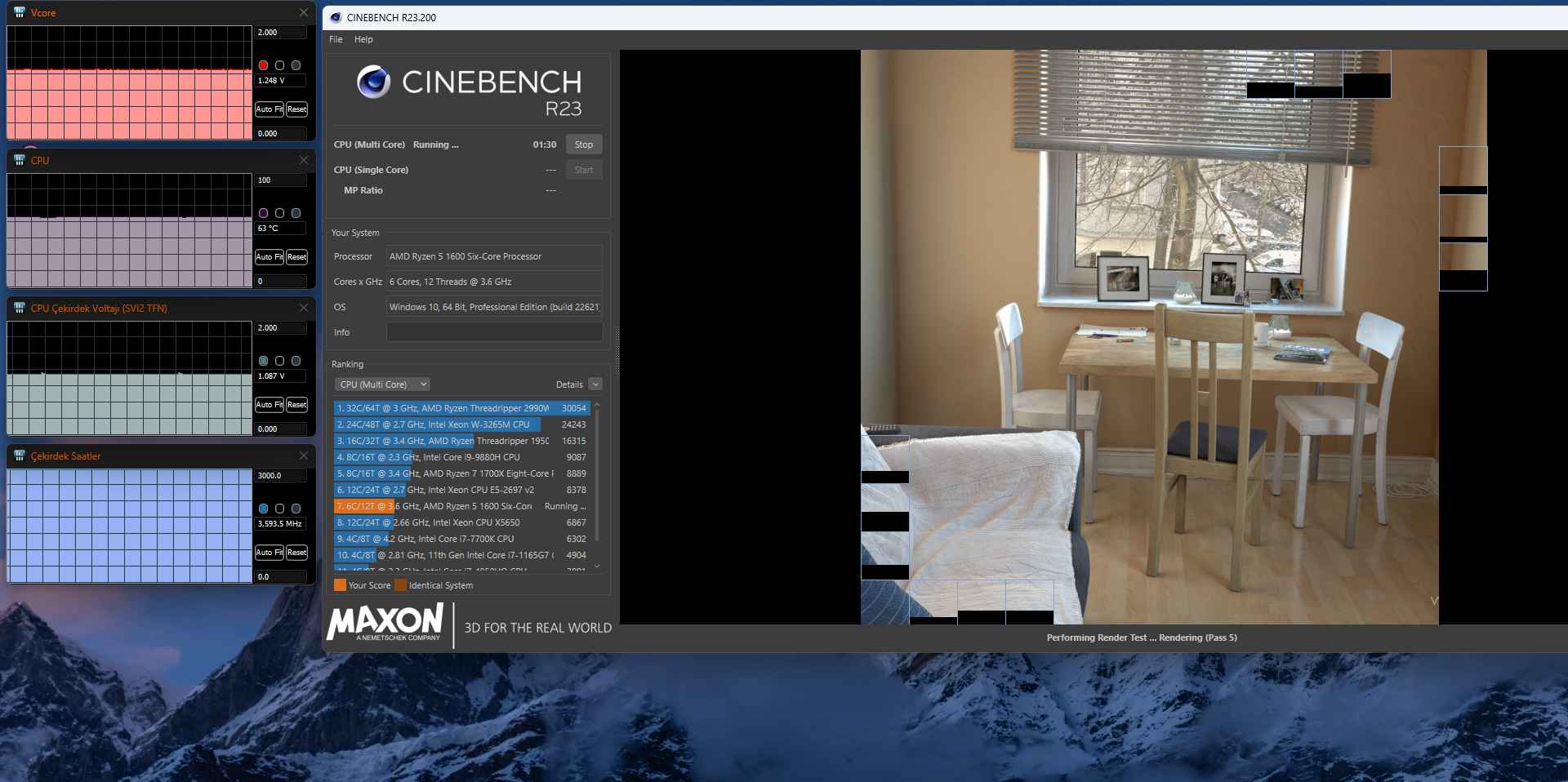Image resolution: width=1568 pixels, height=782 pixels.
Task: Open the middle black swatch in CPU window
Action: [279, 213]
